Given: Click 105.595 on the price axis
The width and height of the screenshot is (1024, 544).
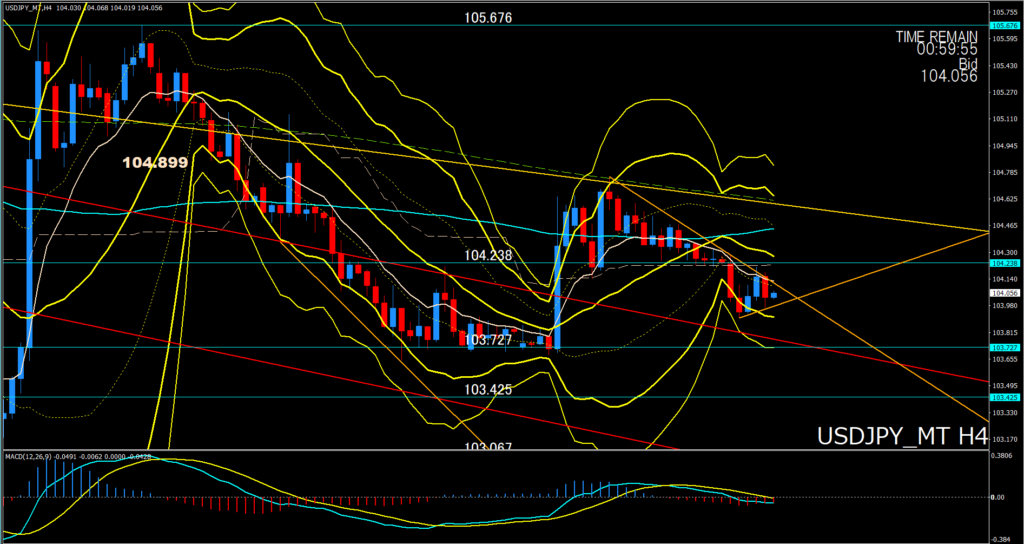Looking at the screenshot, I should coord(1003,39).
